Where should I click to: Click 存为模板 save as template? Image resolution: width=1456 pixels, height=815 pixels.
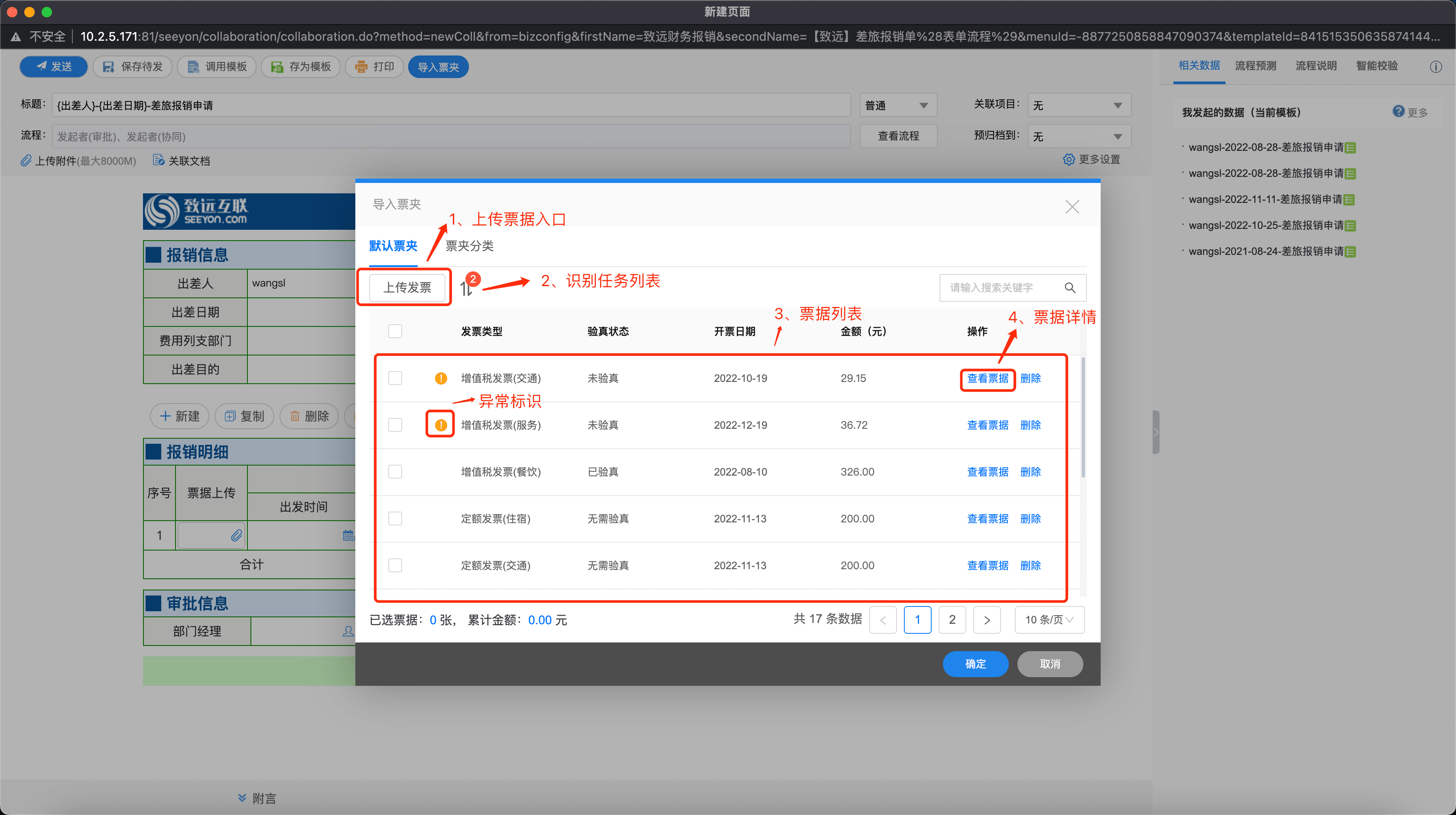coord(300,67)
